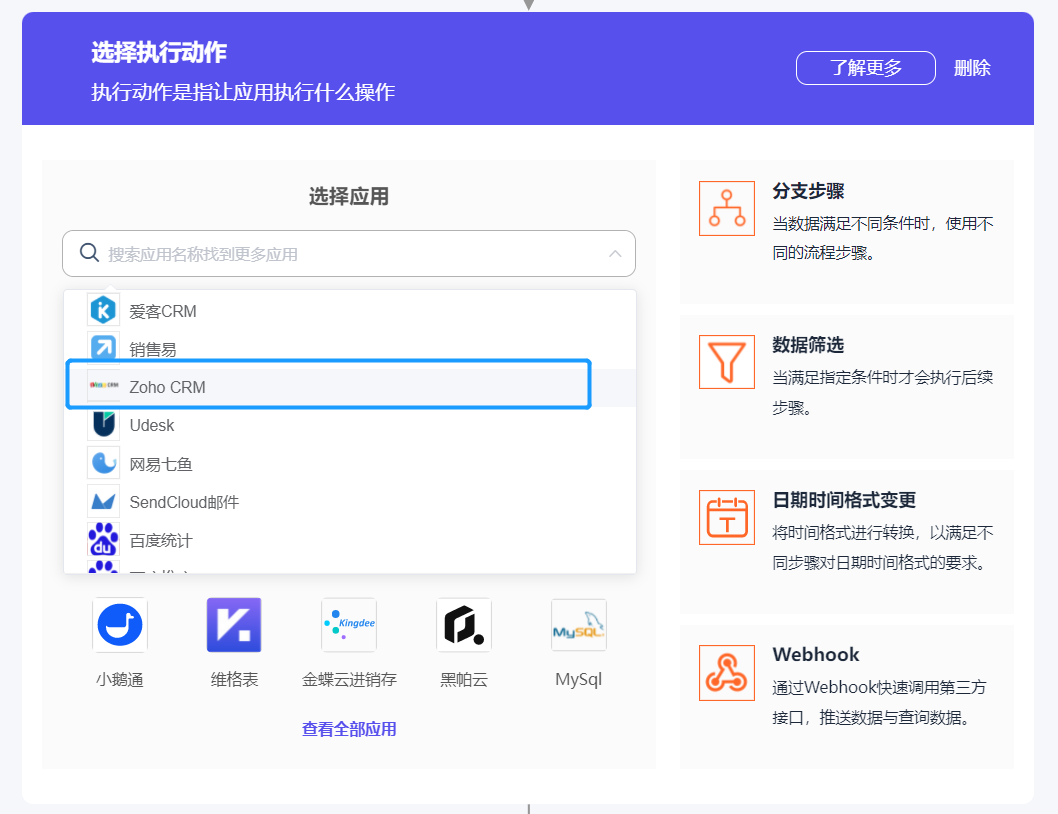The height and width of the screenshot is (814, 1058).
Task: Open the 查看全部应用 link
Action: click(x=349, y=729)
